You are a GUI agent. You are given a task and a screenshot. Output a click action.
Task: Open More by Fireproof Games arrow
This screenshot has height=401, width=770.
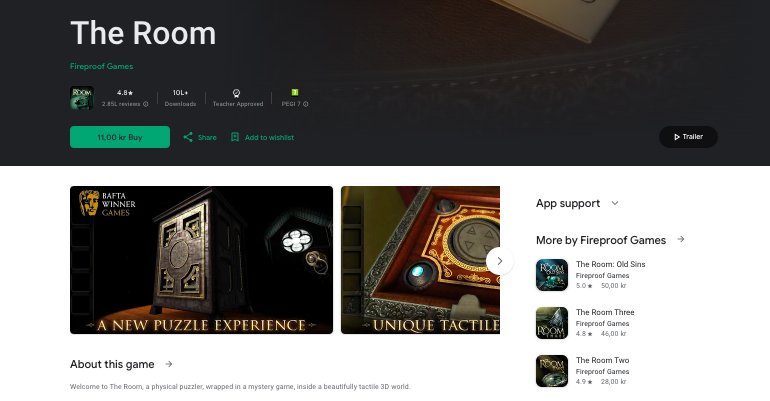tap(681, 240)
